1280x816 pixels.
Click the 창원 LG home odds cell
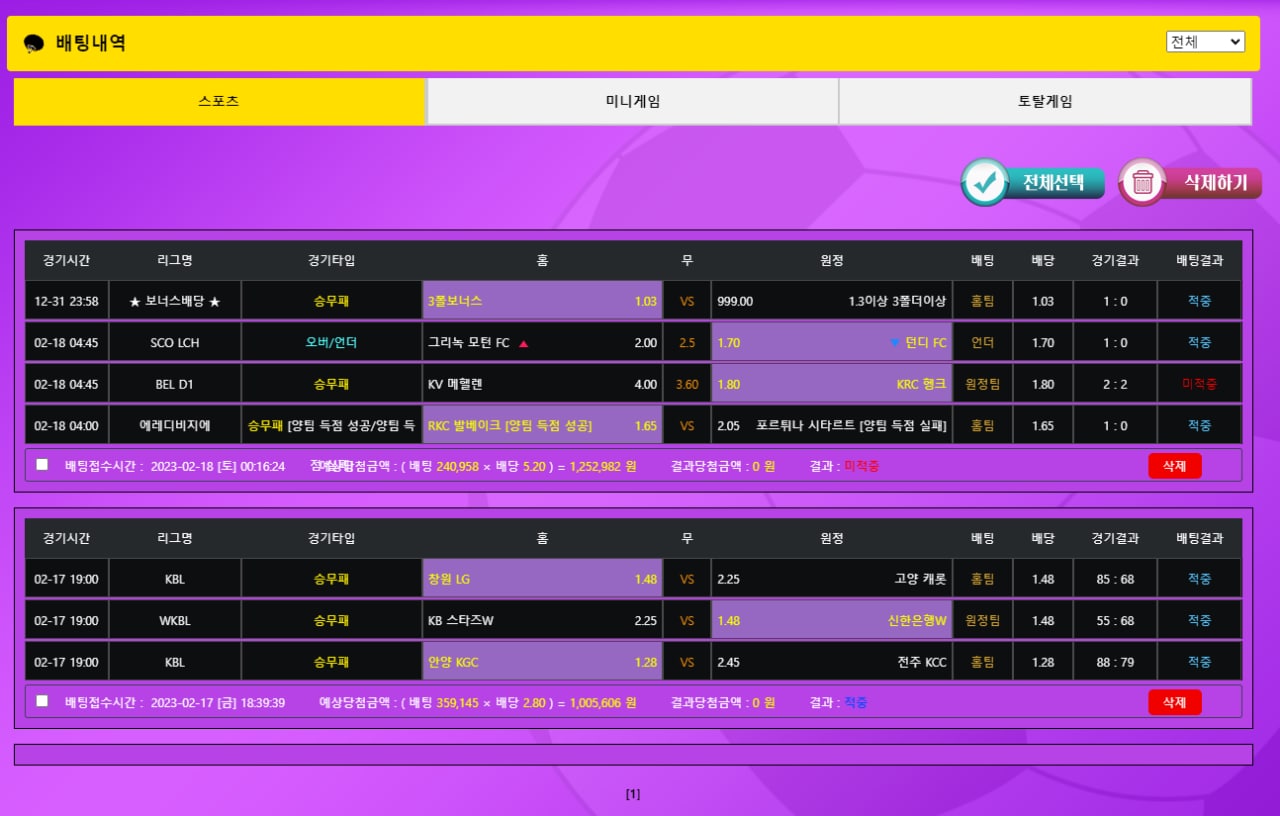point(542,579)
